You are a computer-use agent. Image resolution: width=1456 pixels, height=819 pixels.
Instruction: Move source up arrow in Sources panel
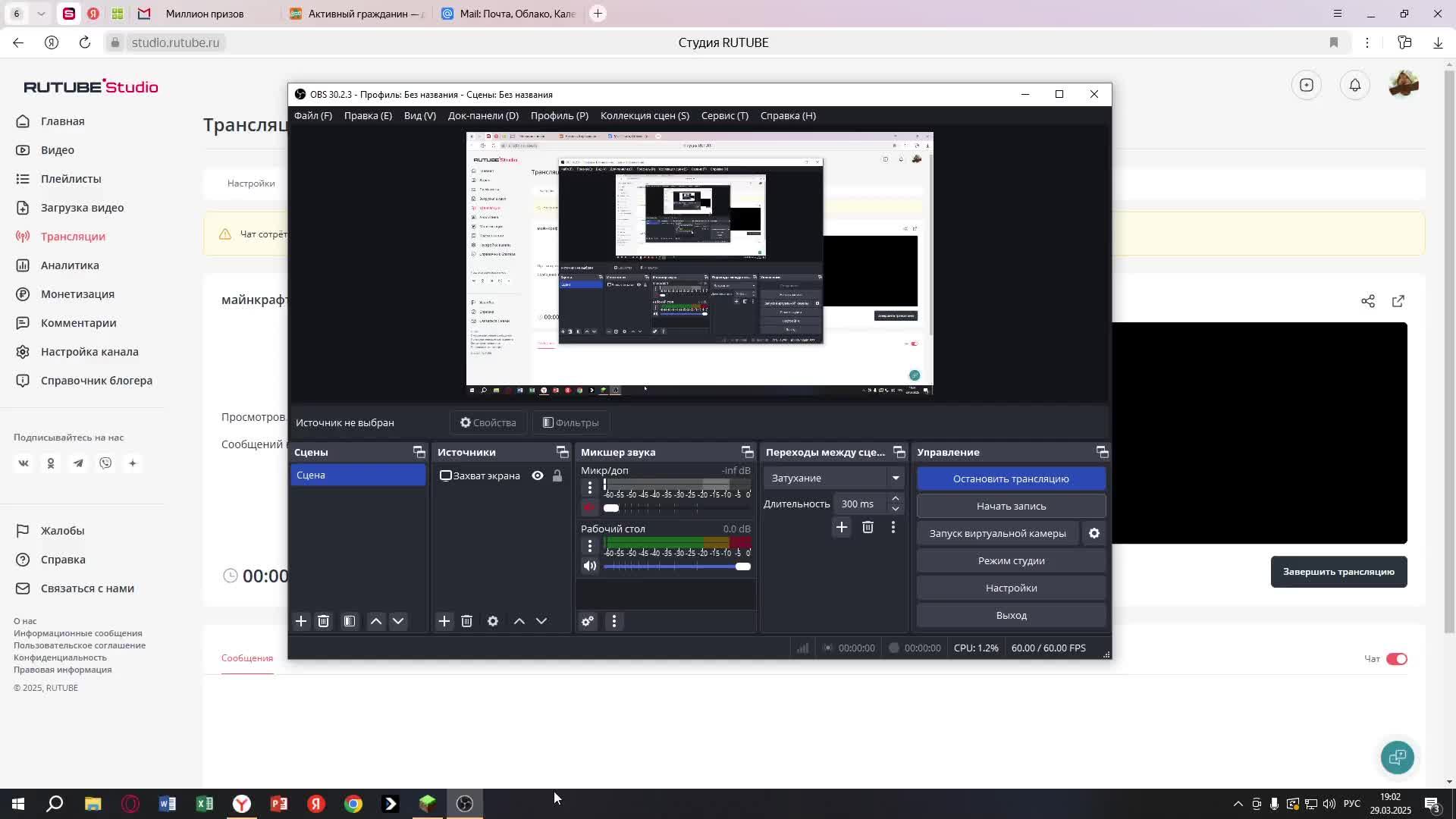pos(519,622)
